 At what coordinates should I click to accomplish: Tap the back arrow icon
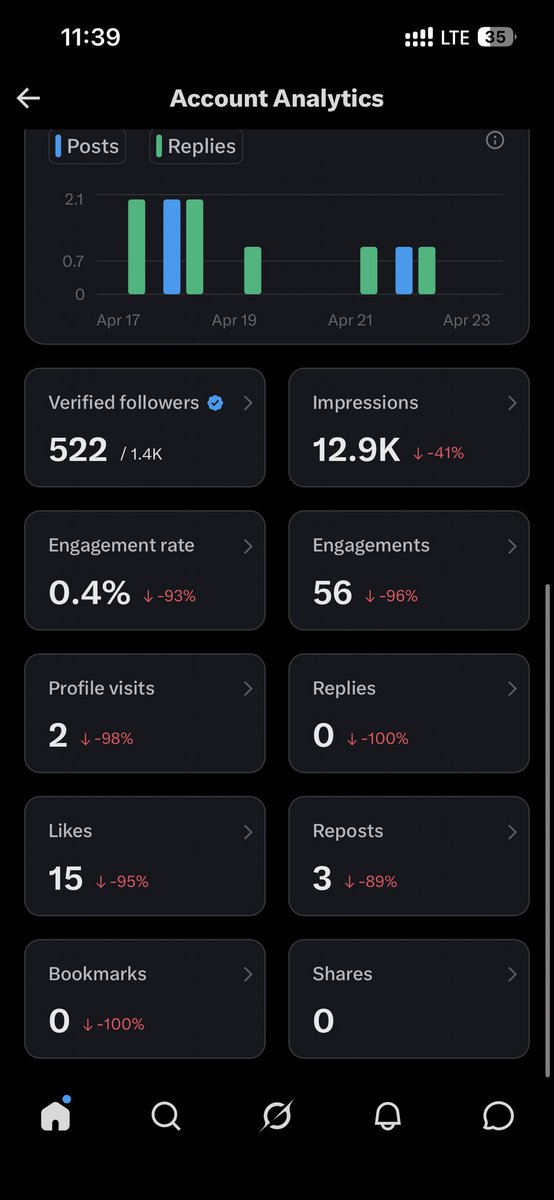pyautogui.click(x=28, y=98)
